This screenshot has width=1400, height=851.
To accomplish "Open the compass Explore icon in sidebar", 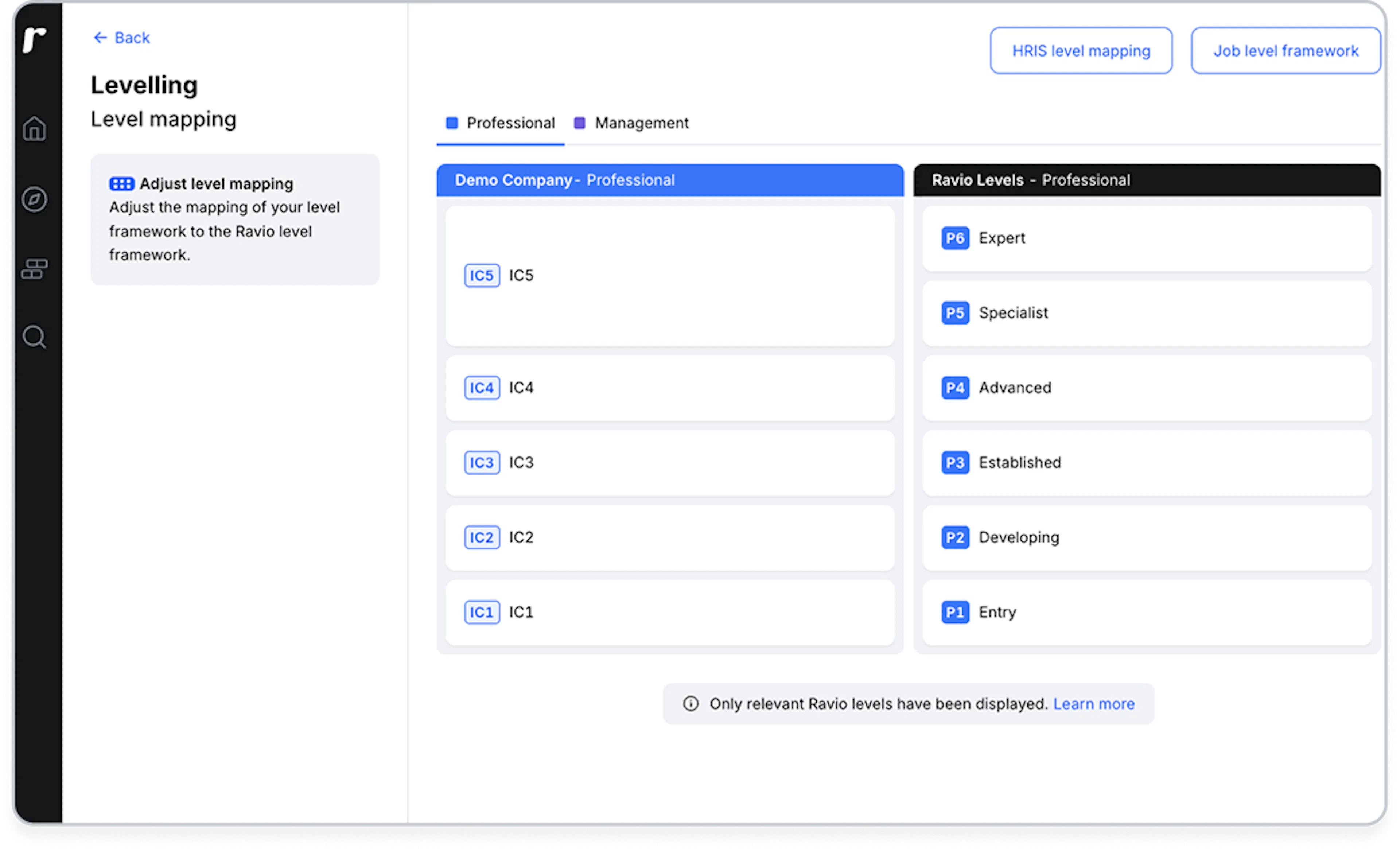I will point(34,199).
